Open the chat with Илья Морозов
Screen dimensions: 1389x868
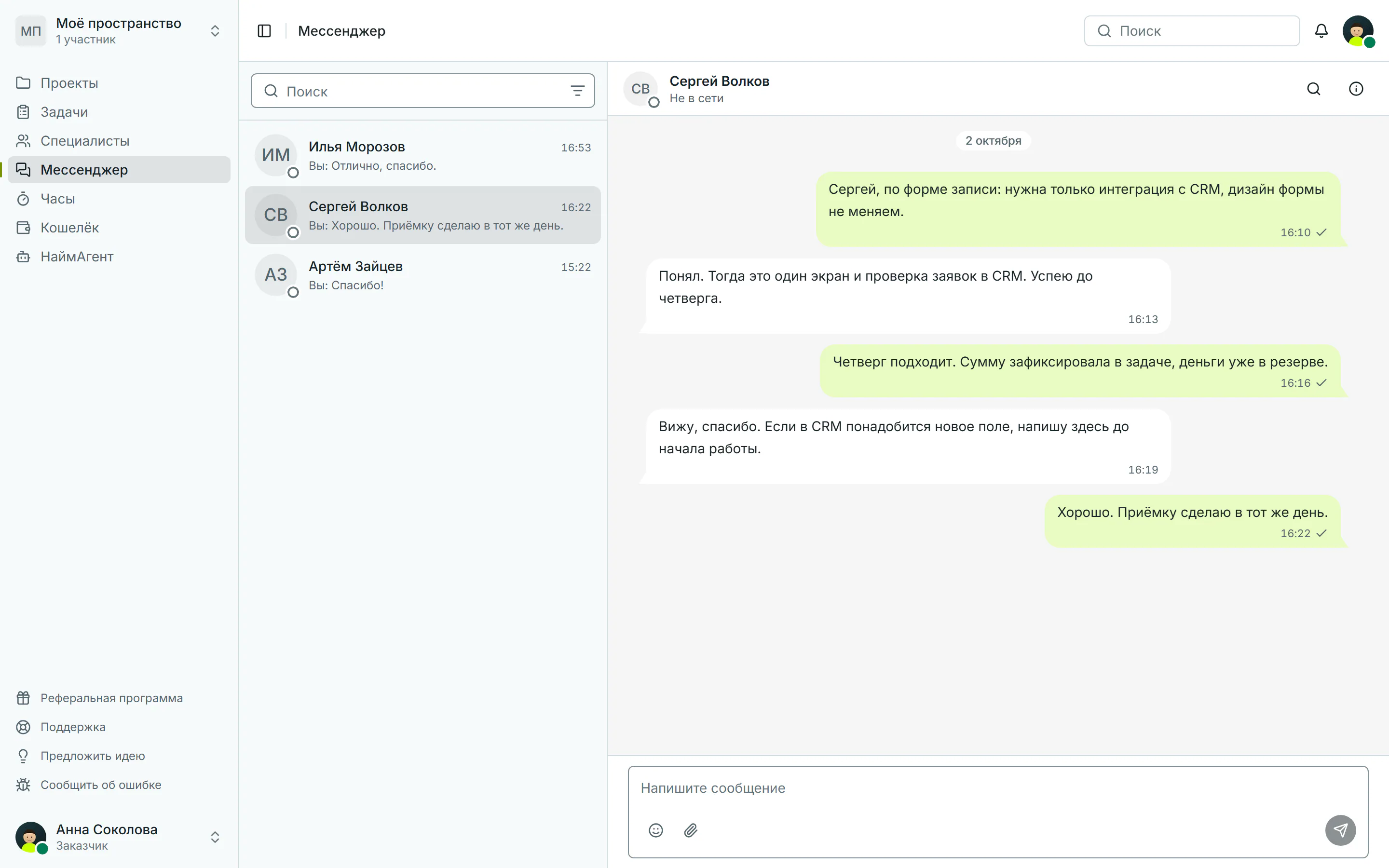click(422, 156)
